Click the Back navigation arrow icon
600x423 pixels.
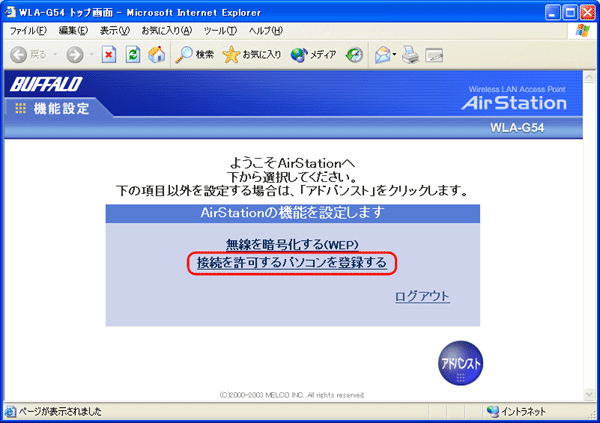point(17,54)
